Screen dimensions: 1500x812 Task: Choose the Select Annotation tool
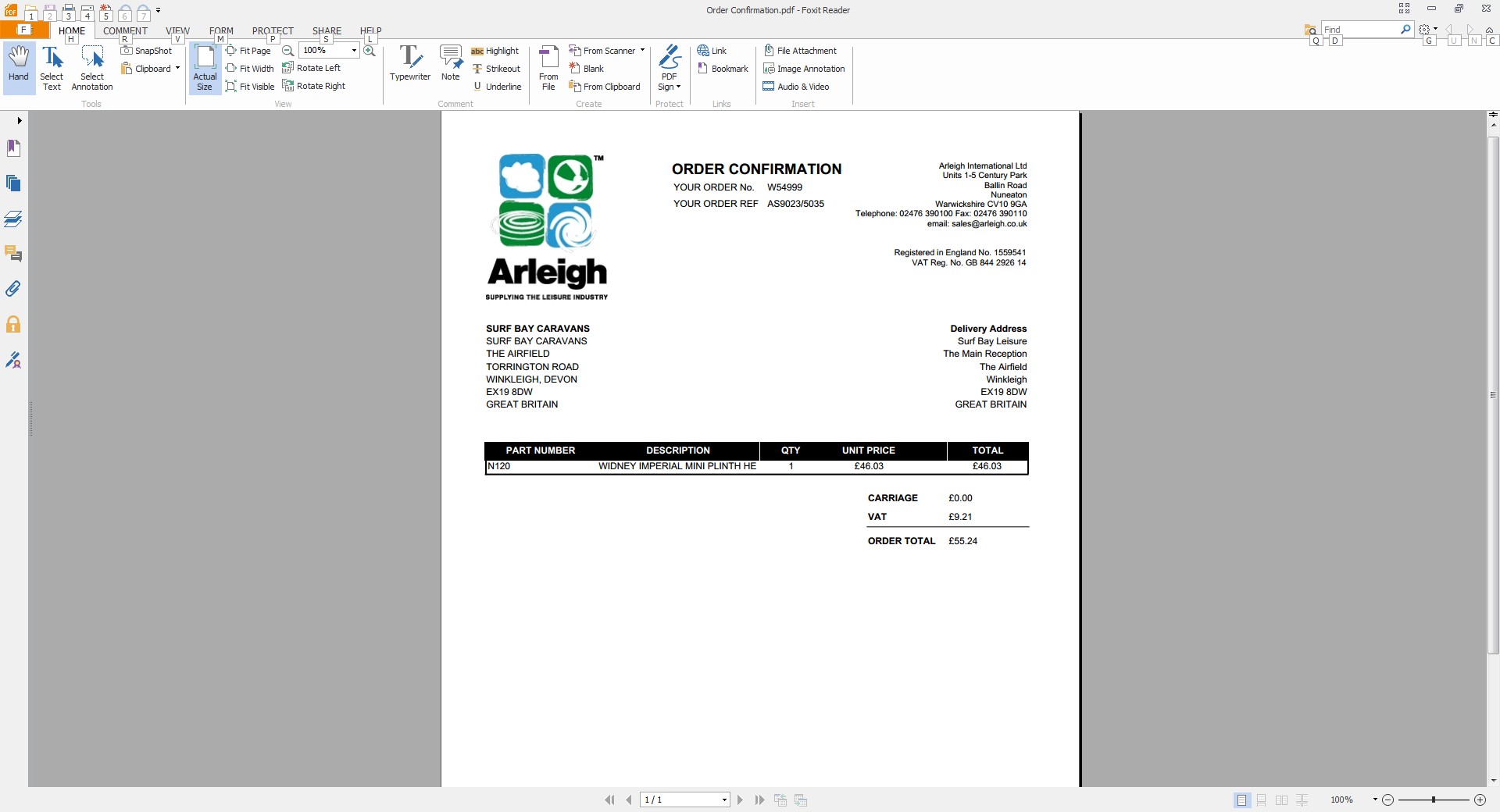coord(92,69)
